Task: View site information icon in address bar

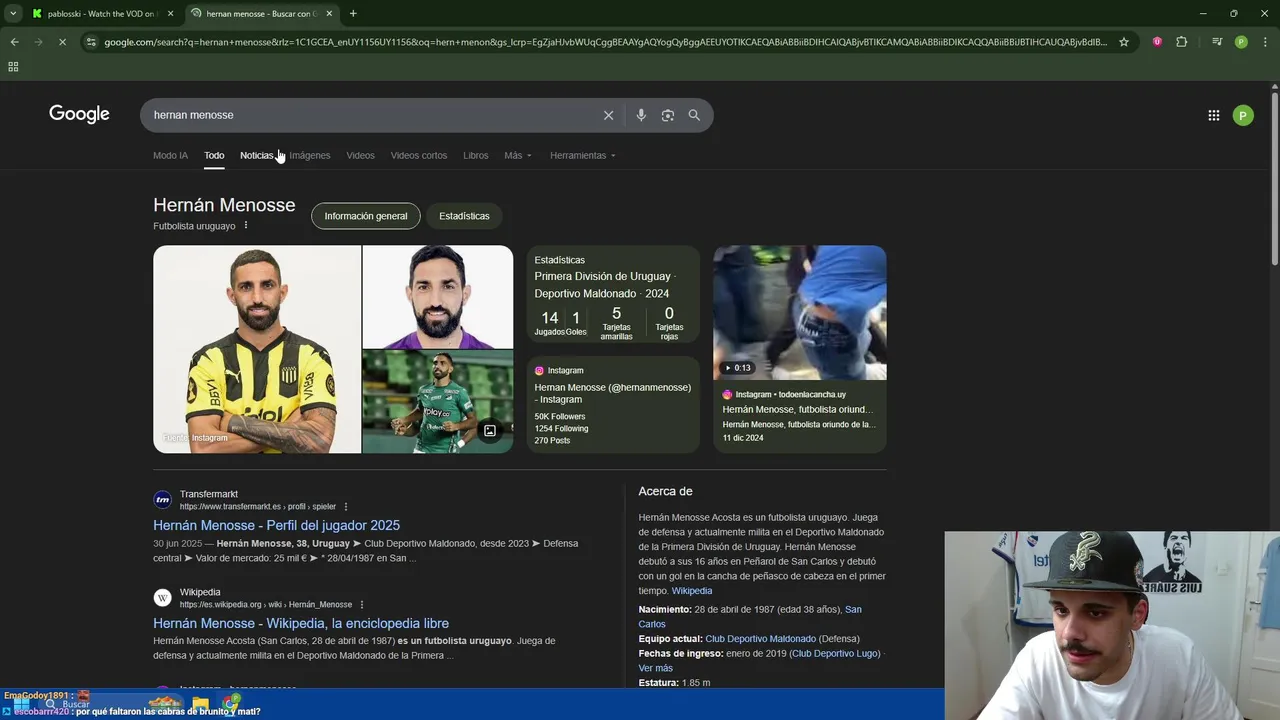Action: click(x=91, y=42)
